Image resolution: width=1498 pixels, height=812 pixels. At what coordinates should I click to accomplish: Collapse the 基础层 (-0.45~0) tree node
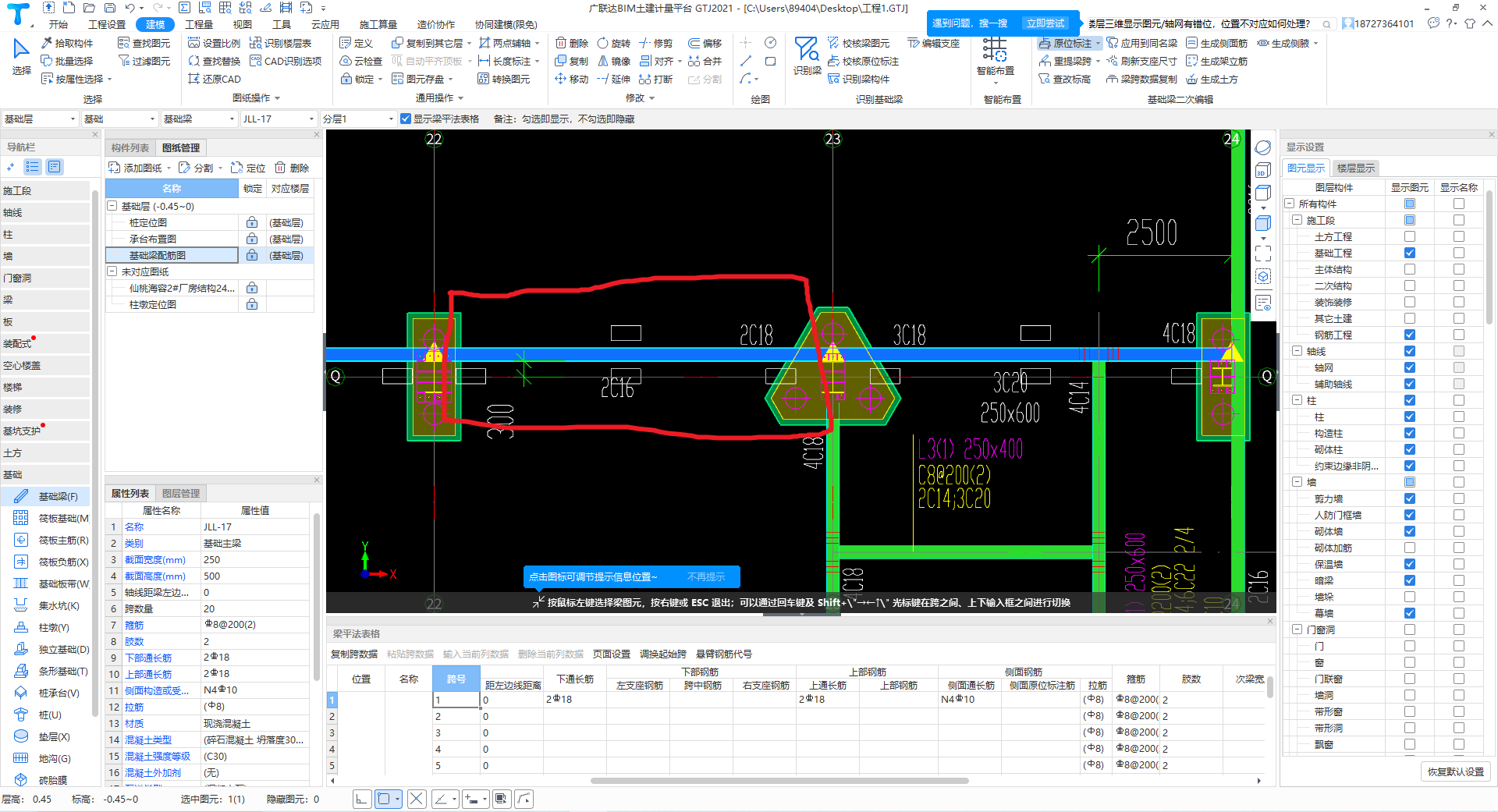point(112,206)
